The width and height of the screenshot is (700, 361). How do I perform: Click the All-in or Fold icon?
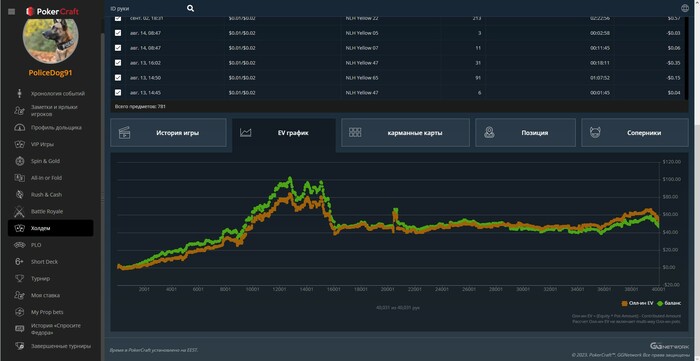[19, 178]
